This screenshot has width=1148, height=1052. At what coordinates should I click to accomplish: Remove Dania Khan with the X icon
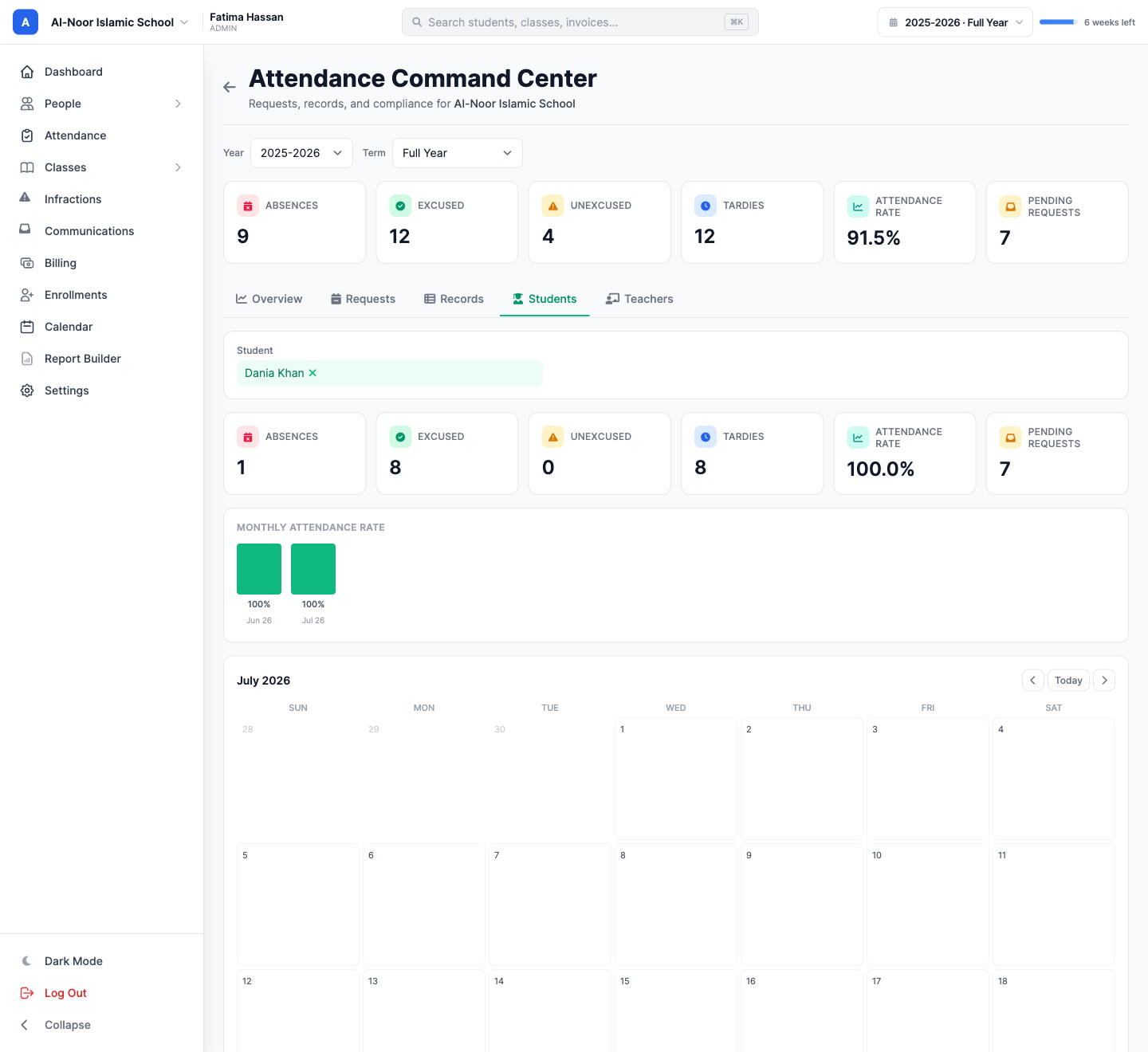[x=313, y=373]
